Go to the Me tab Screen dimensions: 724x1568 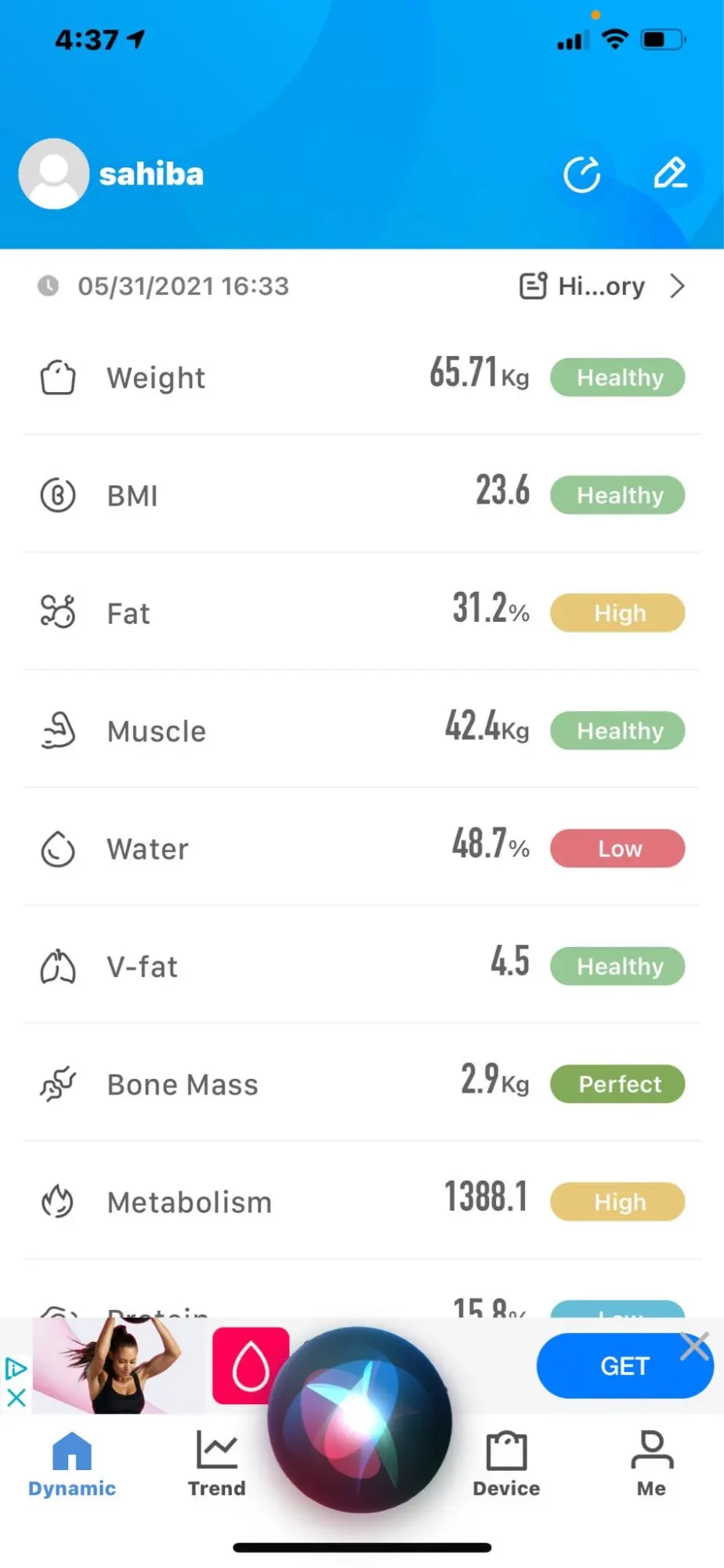click(x=651, y=1464)
